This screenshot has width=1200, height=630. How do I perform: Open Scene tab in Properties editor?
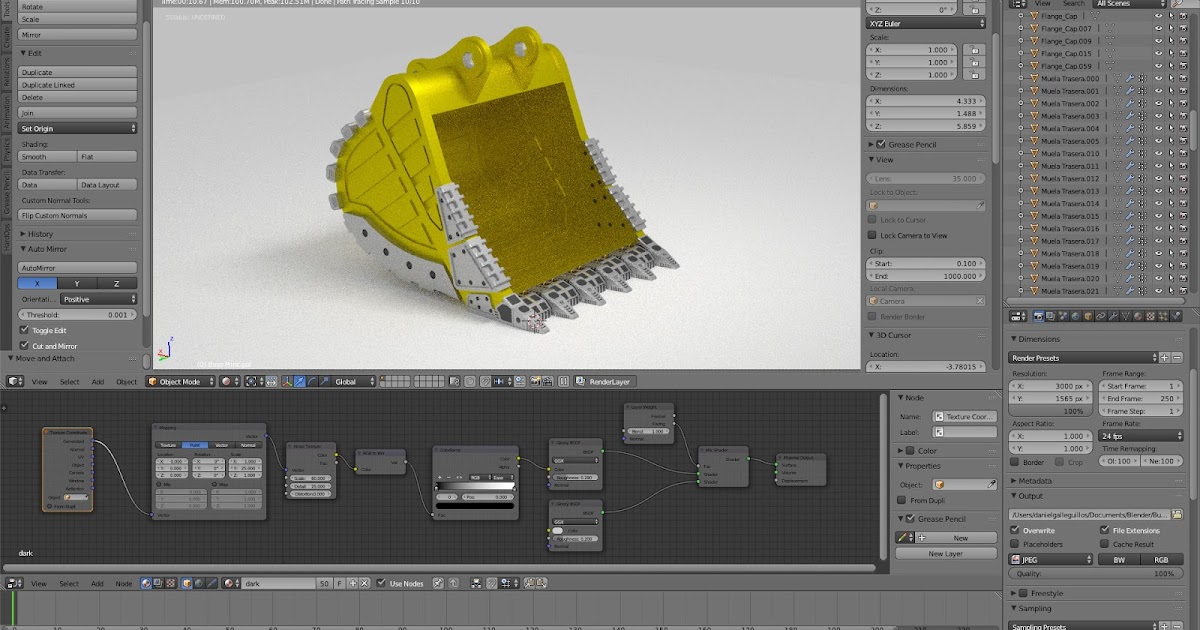click(x=1063, y=316)
